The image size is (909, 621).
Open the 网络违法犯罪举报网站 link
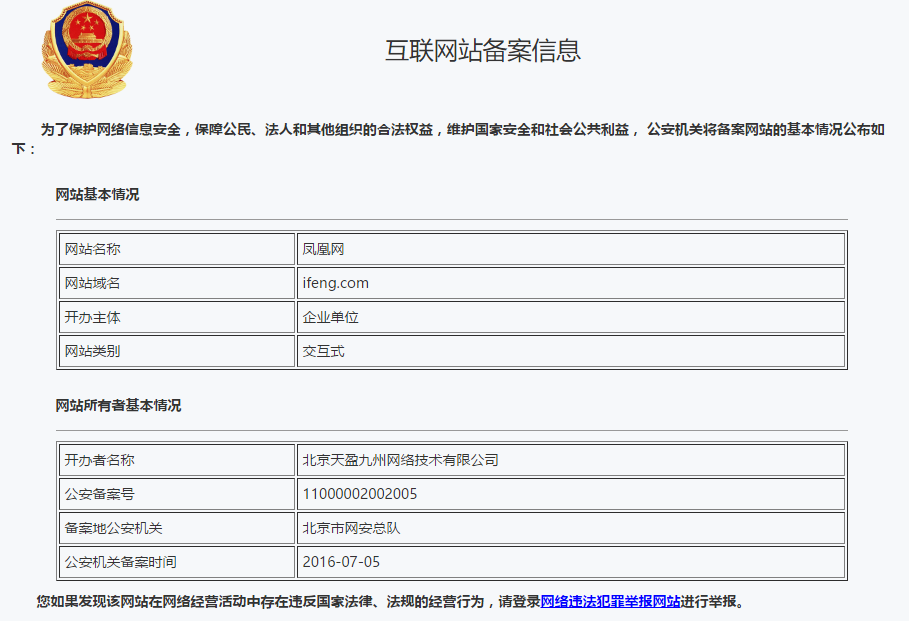pyautogui.click(x=610, y=601)
